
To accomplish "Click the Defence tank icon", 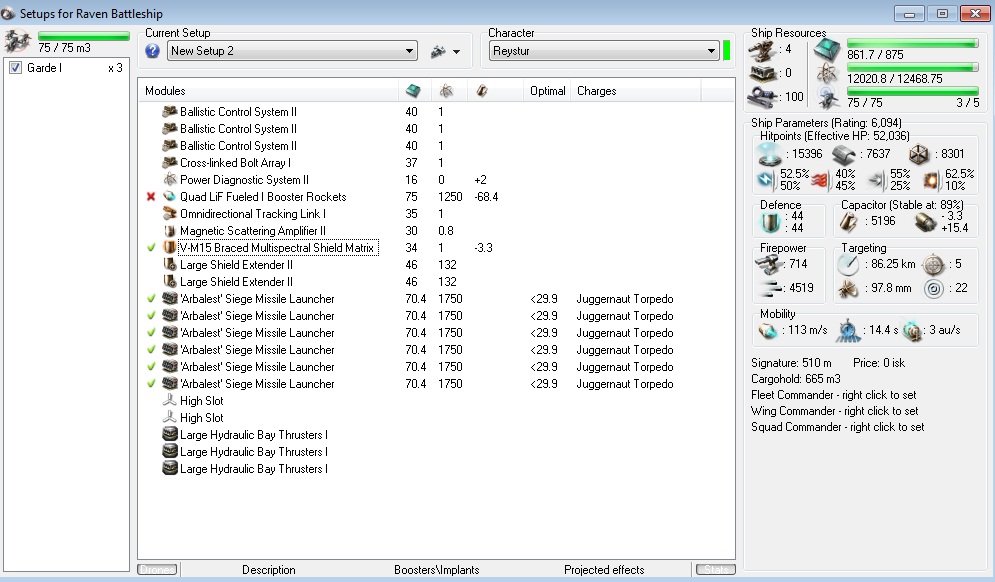I will click(770, 223).
